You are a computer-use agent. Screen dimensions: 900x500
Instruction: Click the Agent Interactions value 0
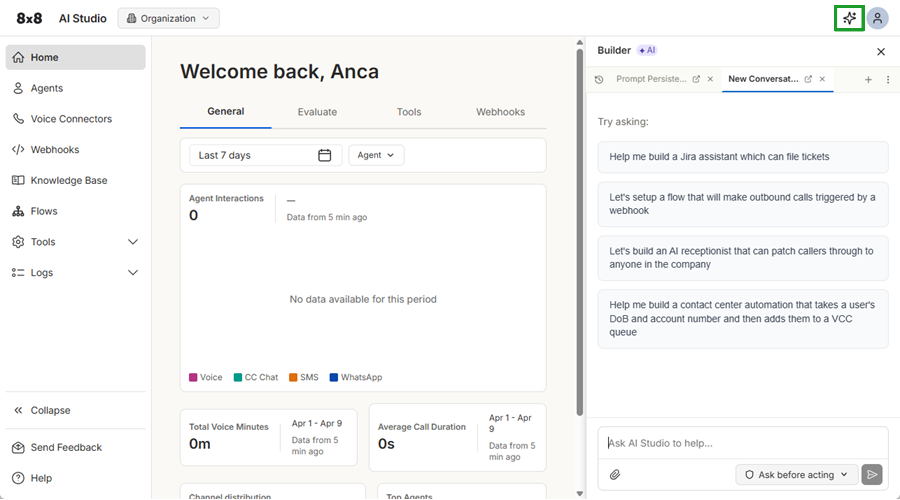pos(193,215)
